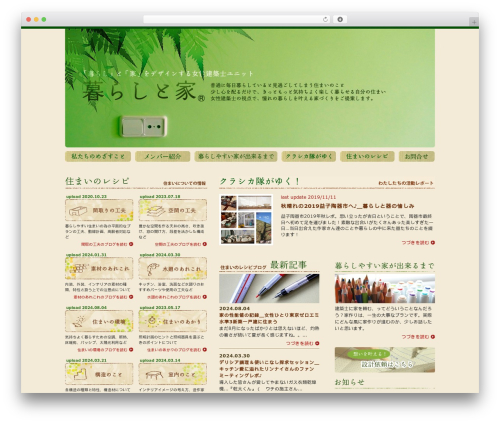Viewport: 500px width, 423px height.
Task: Click the お知らせ heading
Action: click(x=349, y=382)
